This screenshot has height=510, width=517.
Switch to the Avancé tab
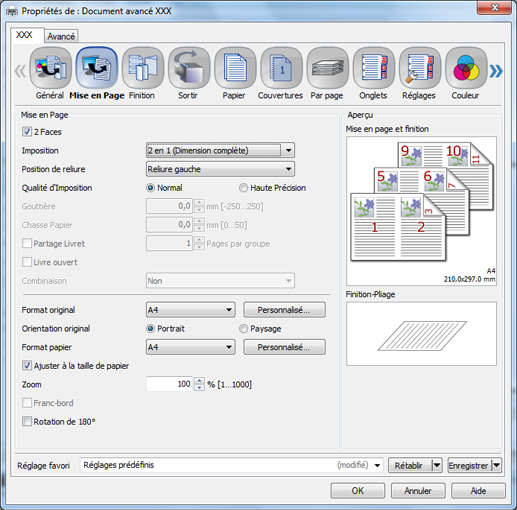point(61,36)
